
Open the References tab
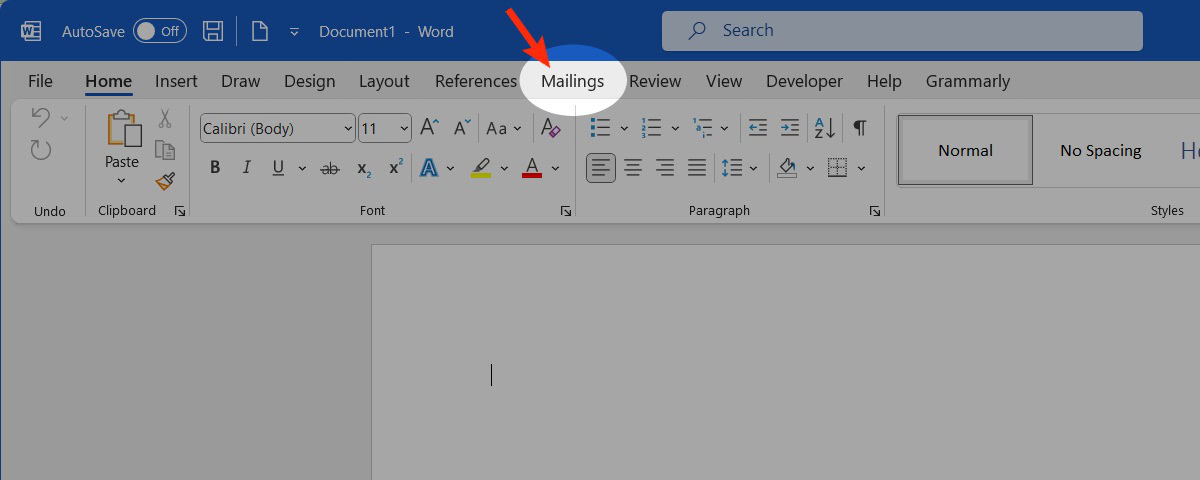[x=475, y=81]
